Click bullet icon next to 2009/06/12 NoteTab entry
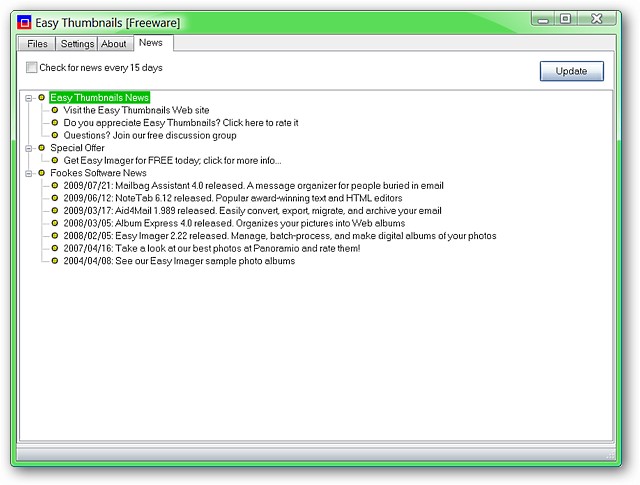 click(x=55, y=198)
